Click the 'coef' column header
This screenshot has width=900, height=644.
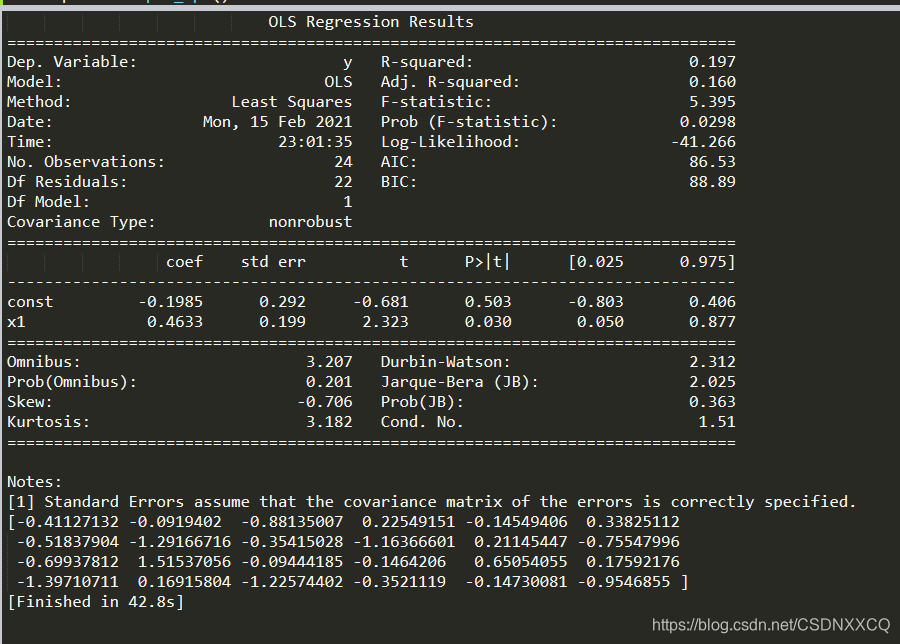coord(184,262)
